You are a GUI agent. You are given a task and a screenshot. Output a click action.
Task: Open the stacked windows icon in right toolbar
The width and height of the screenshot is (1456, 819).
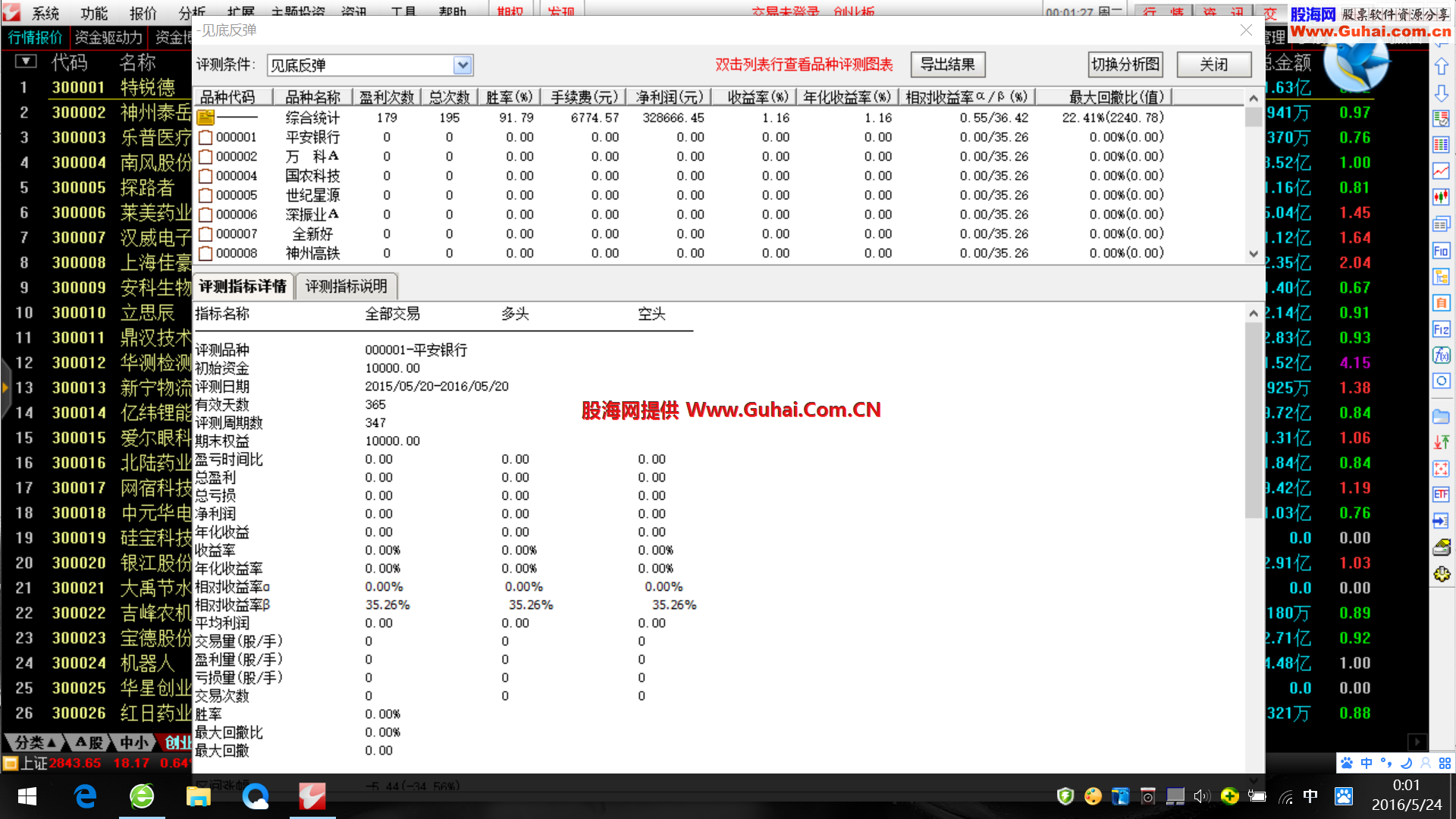[x=1442, y=224]
